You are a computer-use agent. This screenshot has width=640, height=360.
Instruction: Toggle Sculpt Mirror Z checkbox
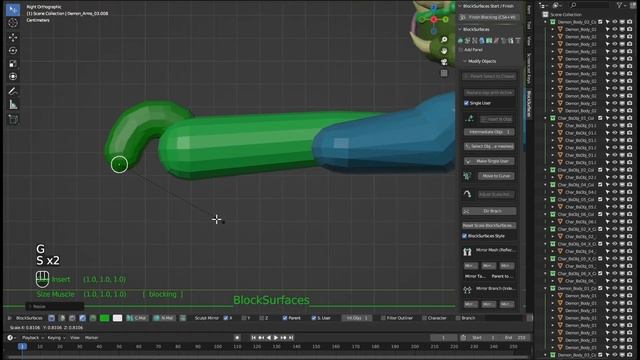262,318
